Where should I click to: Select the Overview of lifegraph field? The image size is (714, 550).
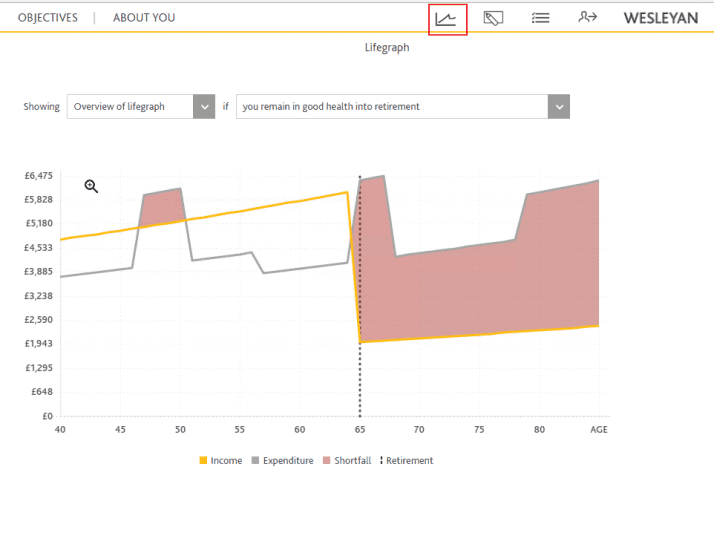(x=141, y=107)
